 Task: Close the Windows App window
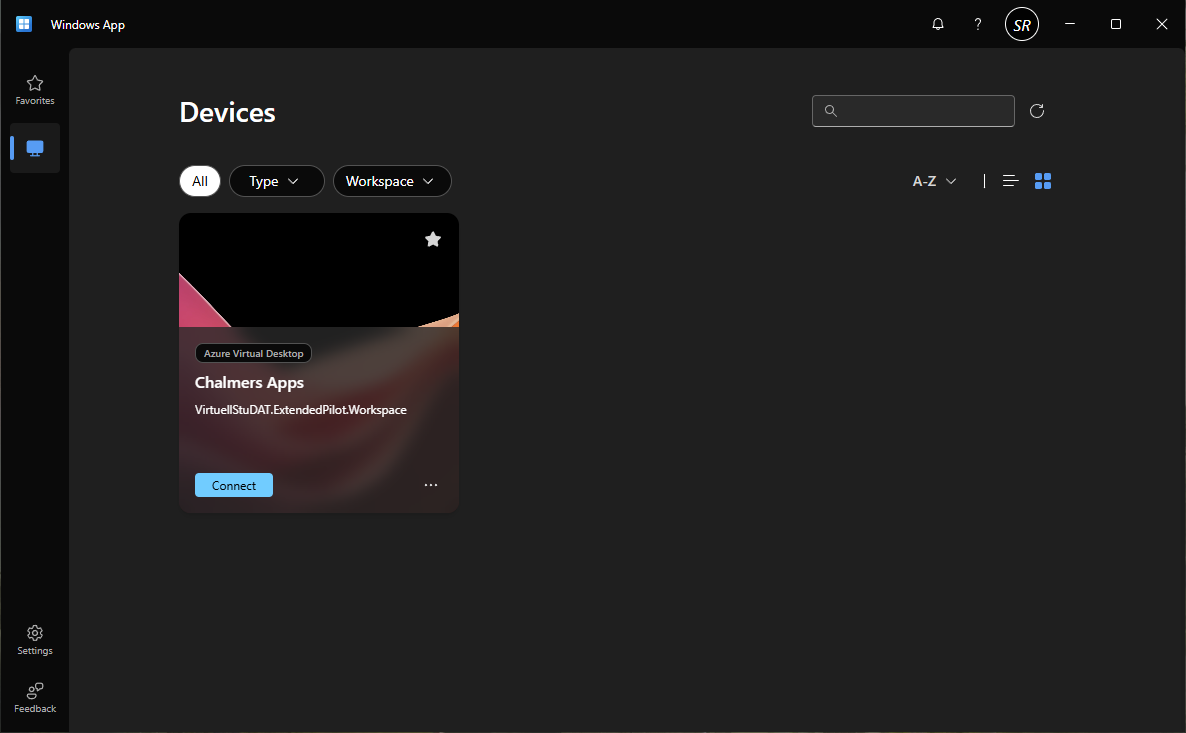1162,24
